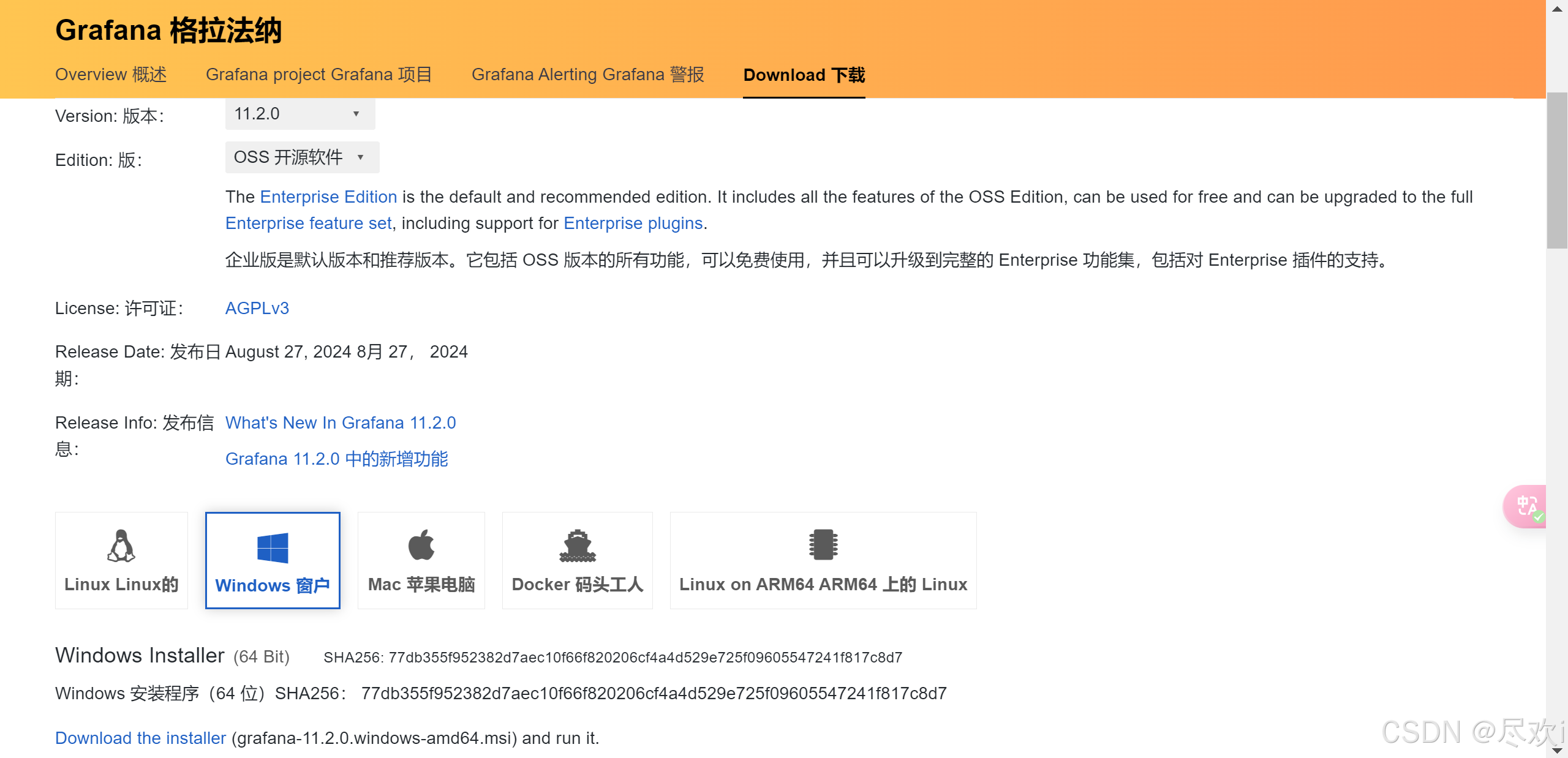The width and height of the screenshot is (1568, 758).
Task: Click the Docker 码头工人 platform label text
Action: tap(578, 585)
